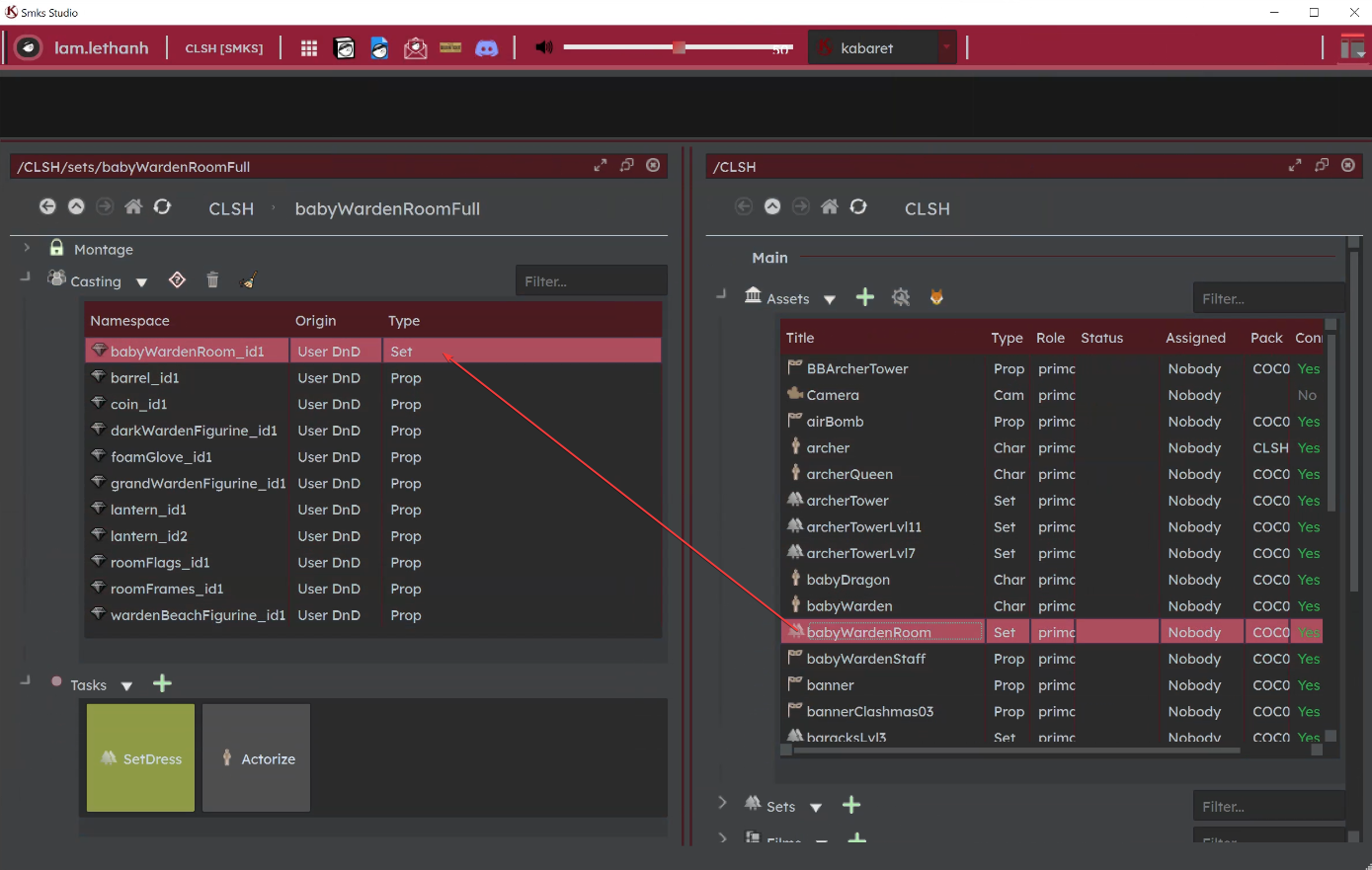
Task: Detach the babyWardenRoomFull panel
Action: coord(626,165)
